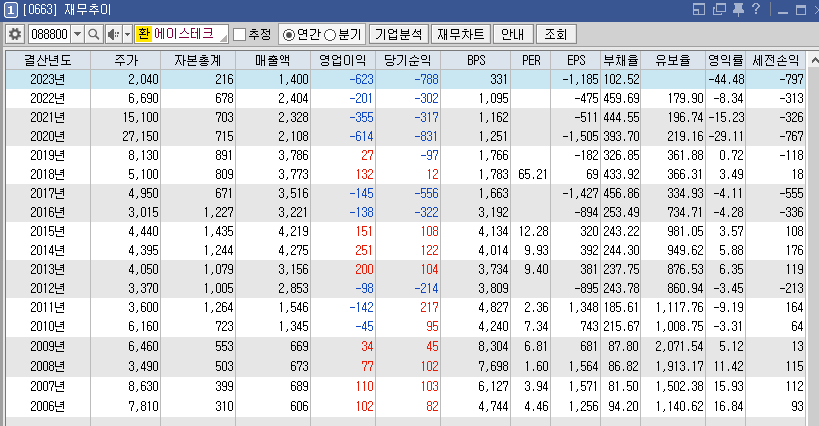The height and width of the screenshot is (426, 819).
Task: Click the EPS column header
Action: 576,61
